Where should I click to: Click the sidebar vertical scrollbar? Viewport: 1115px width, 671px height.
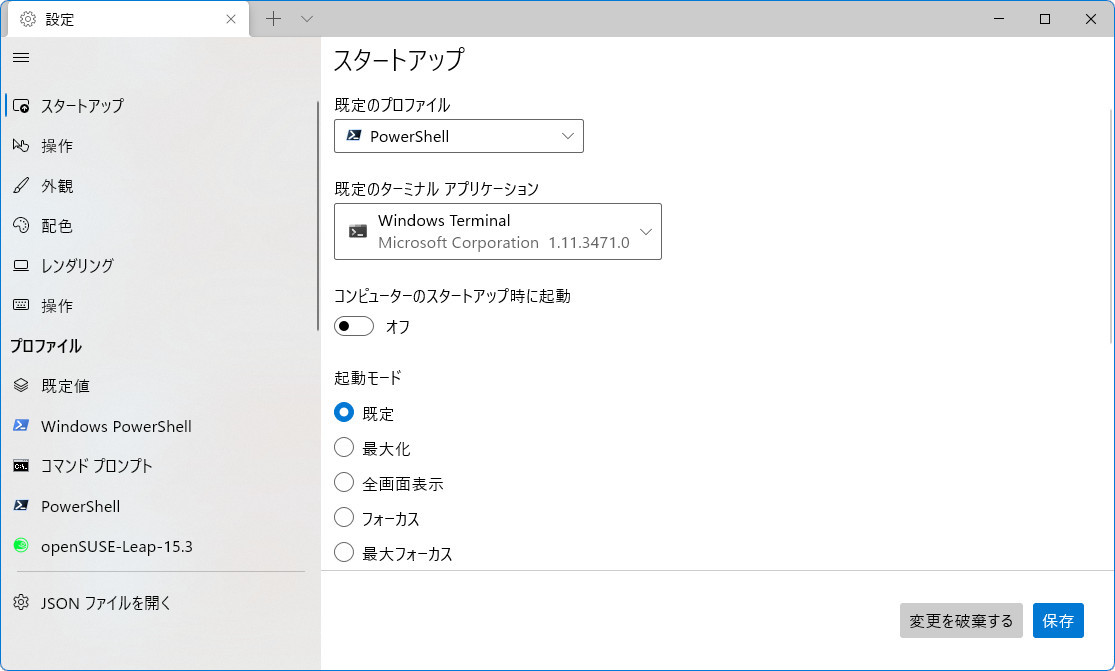(x=318, y=215)
